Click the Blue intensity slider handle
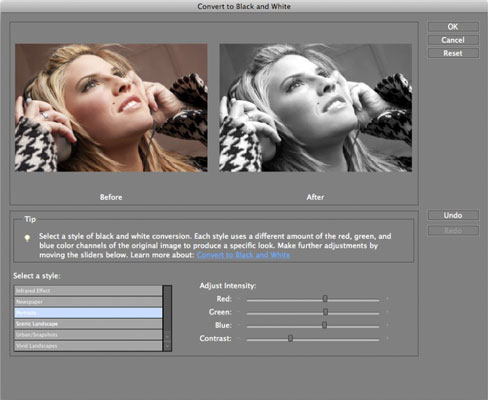This screenshot has width=488, height=400. pyautogui.click(x=325, y=325)
